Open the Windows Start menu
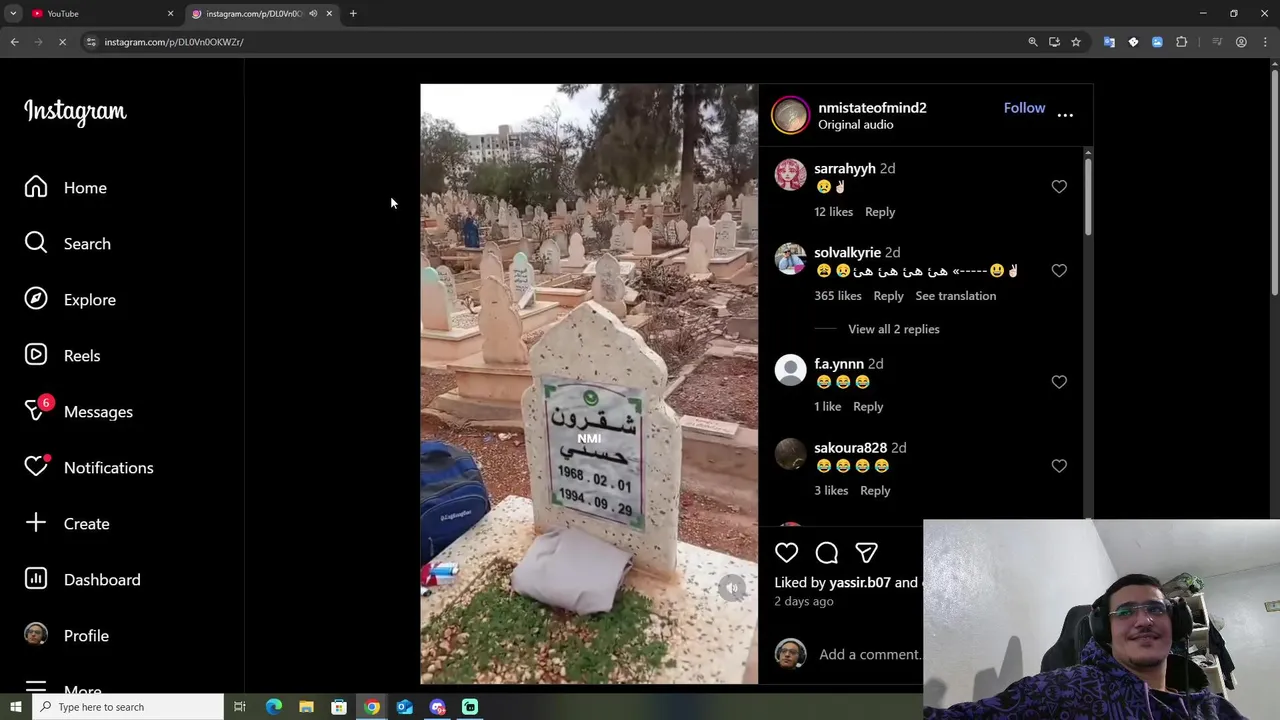Viewport: 1280px width, 720px height. pos(15,707)
